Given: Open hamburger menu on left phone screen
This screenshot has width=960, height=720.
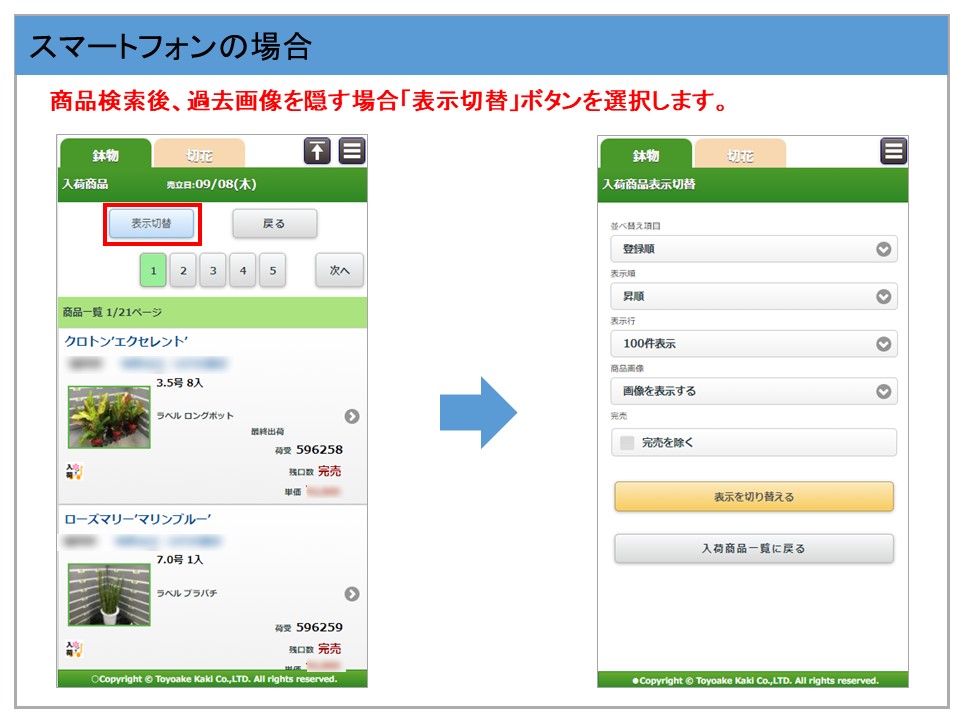Looking at the screenshot, I should tap(352, 151).
